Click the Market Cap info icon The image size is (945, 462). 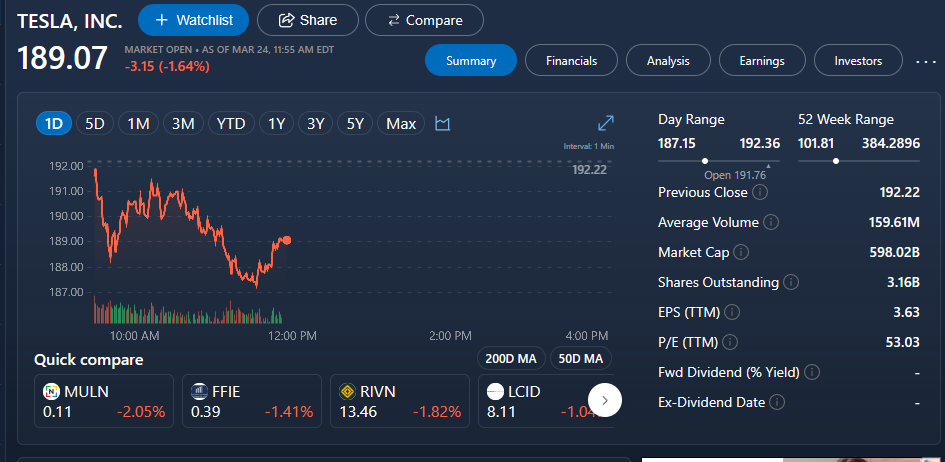(741, 252)
